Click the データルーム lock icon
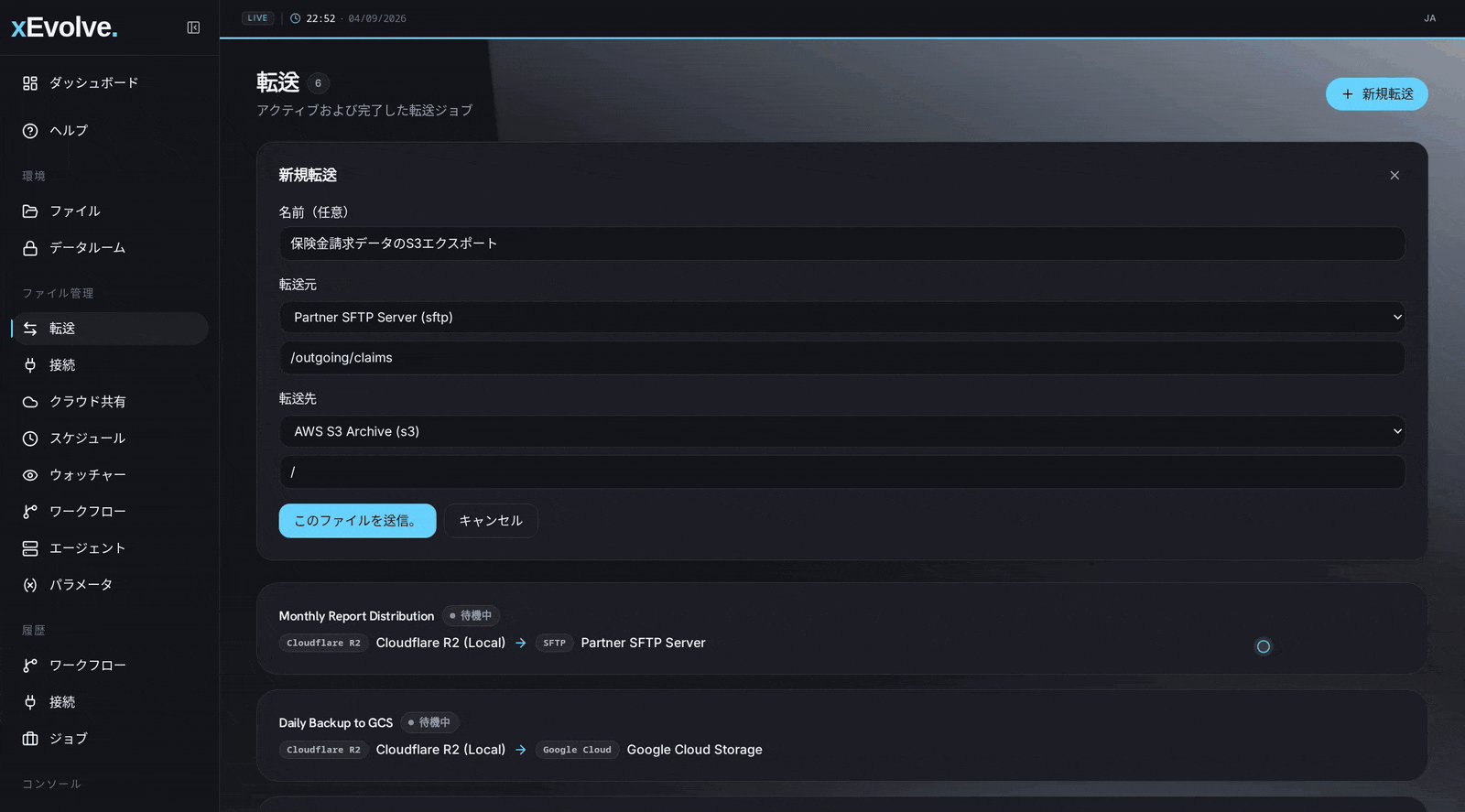 [30, 248]
